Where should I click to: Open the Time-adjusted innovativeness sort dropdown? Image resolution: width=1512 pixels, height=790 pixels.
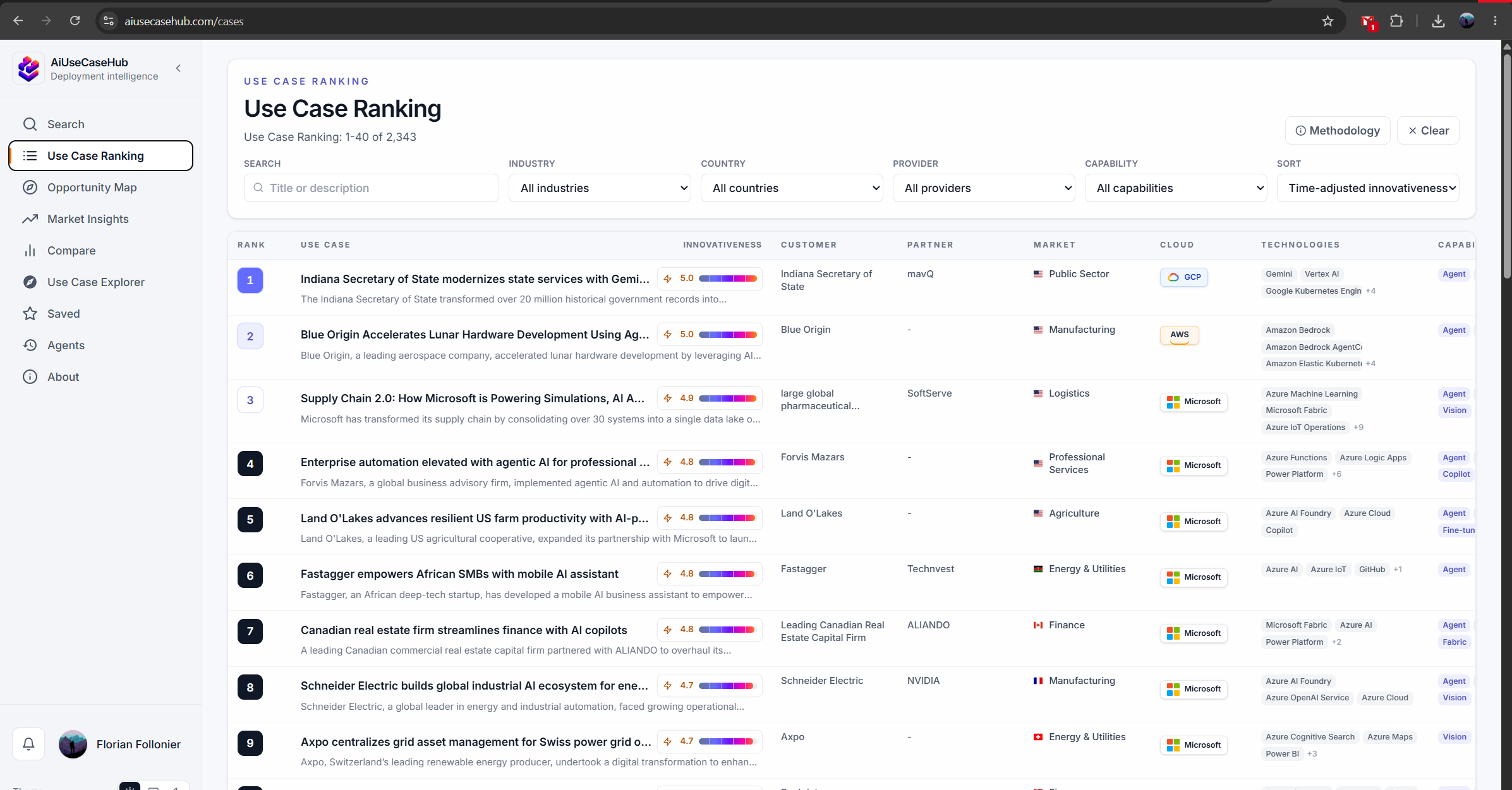pos(1368,188)
